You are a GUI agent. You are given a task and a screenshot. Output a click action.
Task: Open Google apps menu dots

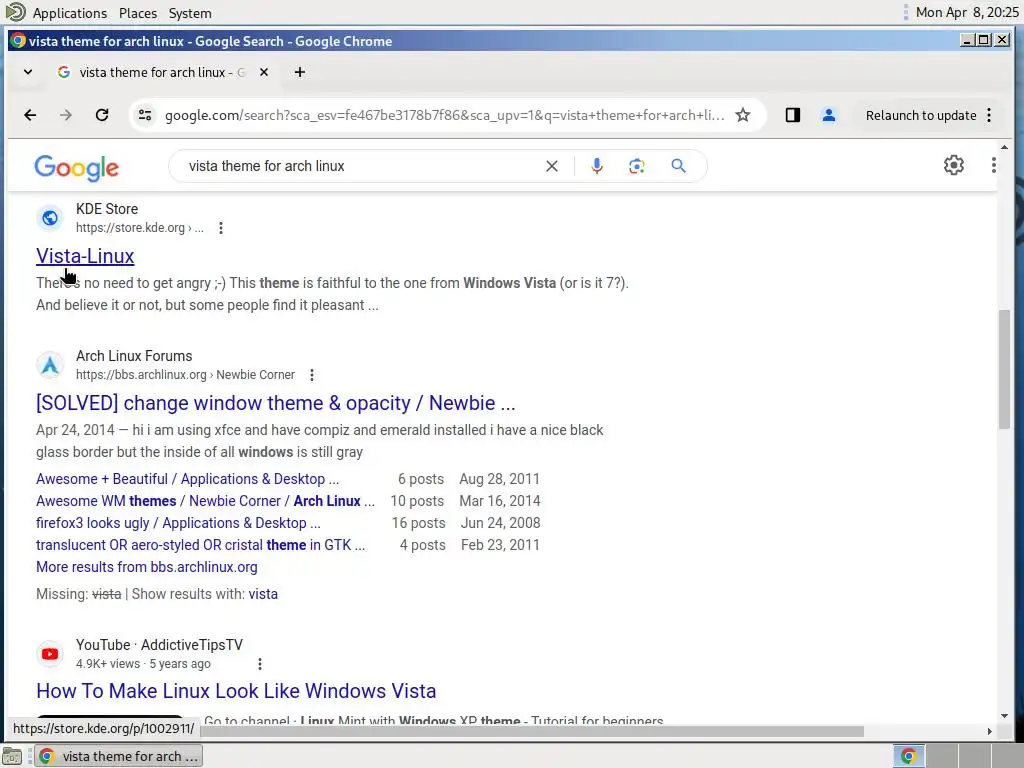(x=993, y=165)
